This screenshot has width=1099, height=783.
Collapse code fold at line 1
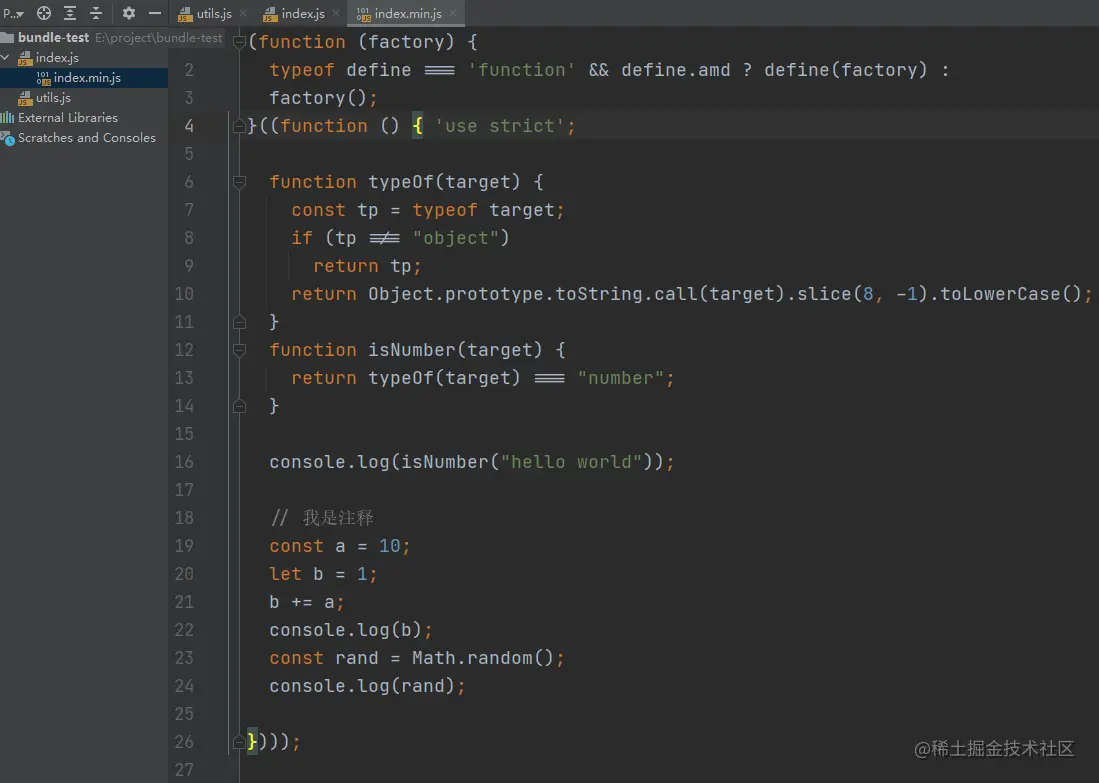click(x=239, y=42)
